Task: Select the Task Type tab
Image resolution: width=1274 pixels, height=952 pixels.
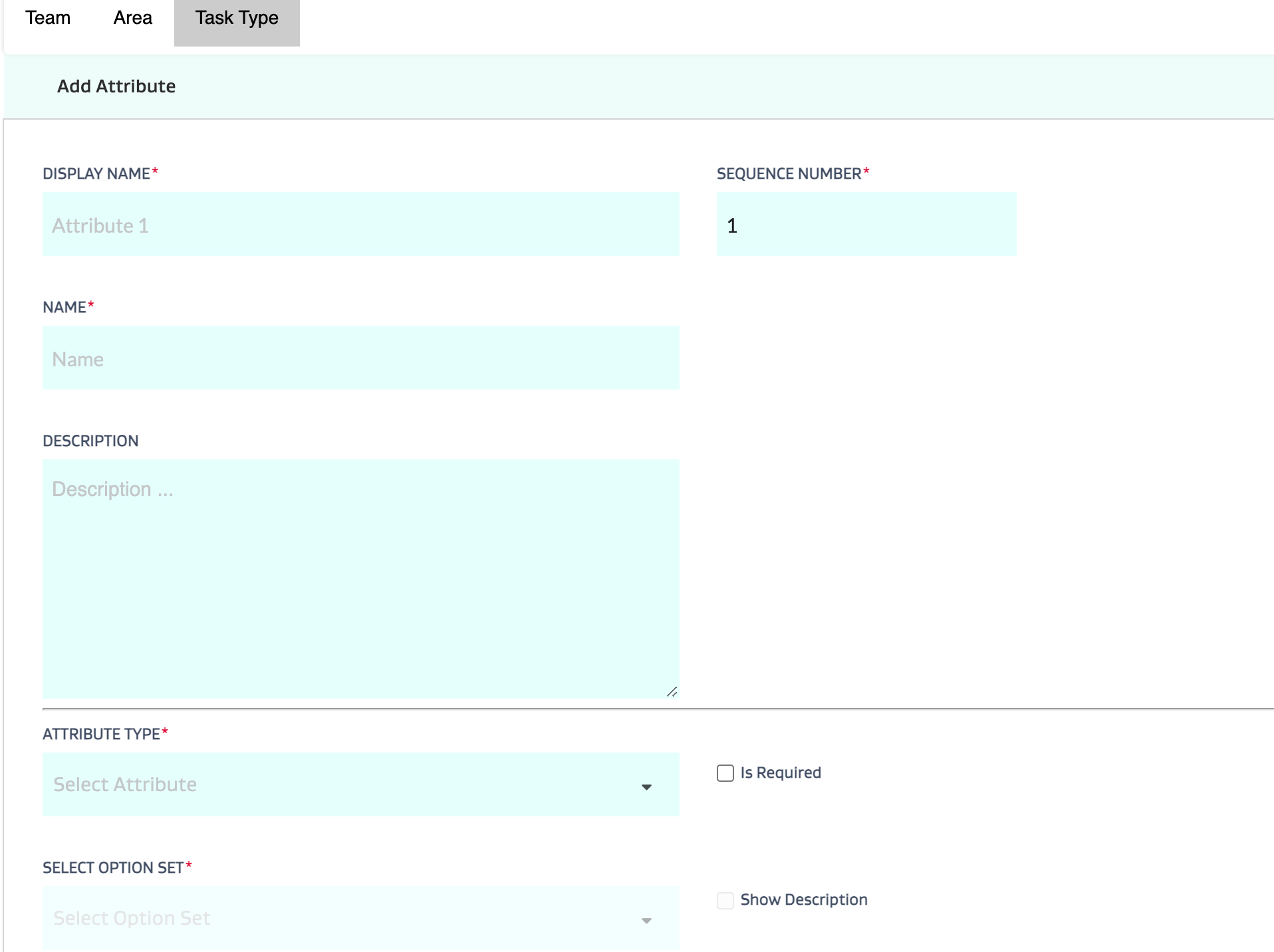Action: point(237,19)
